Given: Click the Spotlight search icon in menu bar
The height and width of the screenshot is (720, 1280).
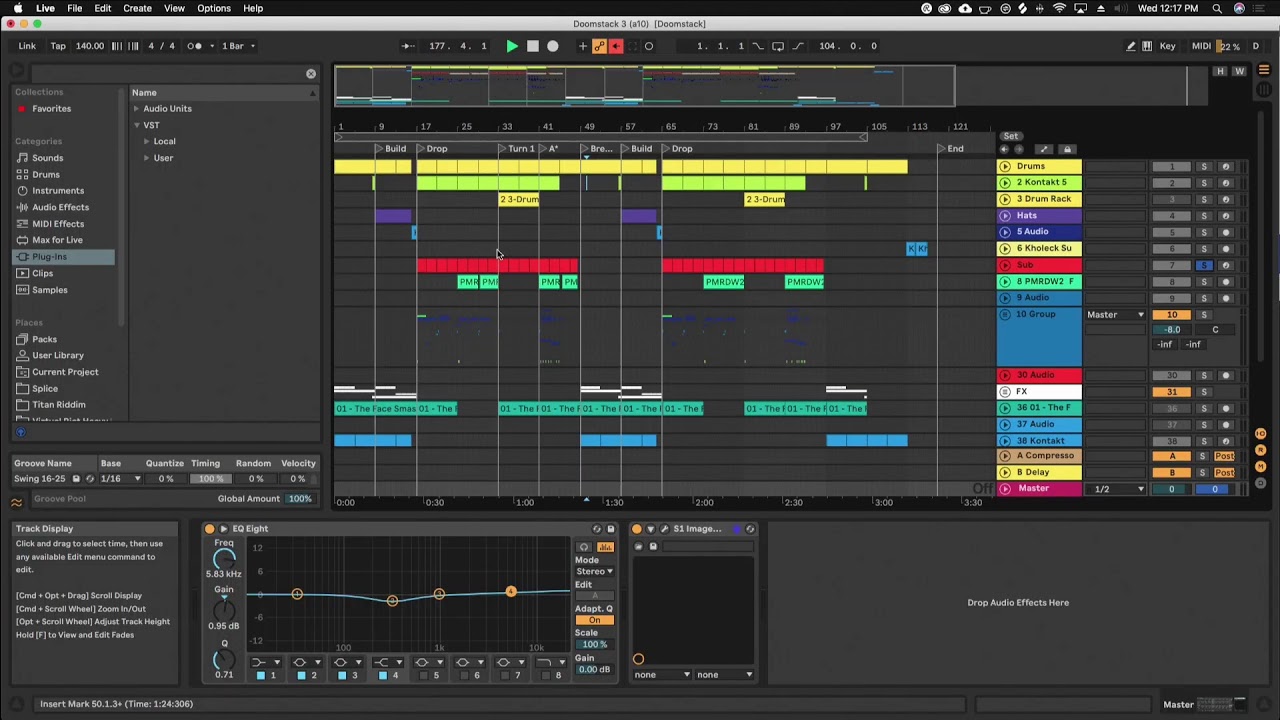Looking at the screenshot, I should click(1217, 8).
